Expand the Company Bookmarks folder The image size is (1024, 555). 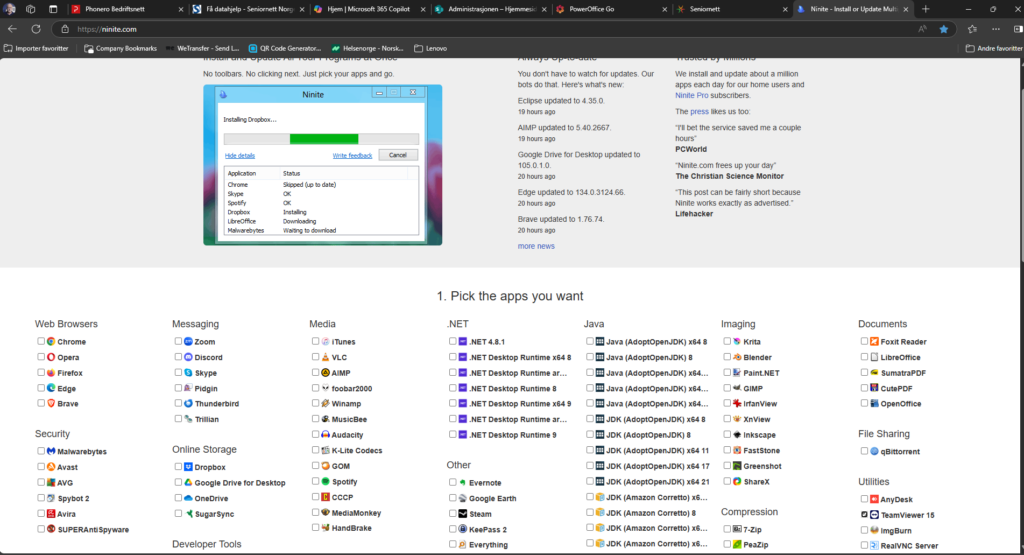click(120, 48)
